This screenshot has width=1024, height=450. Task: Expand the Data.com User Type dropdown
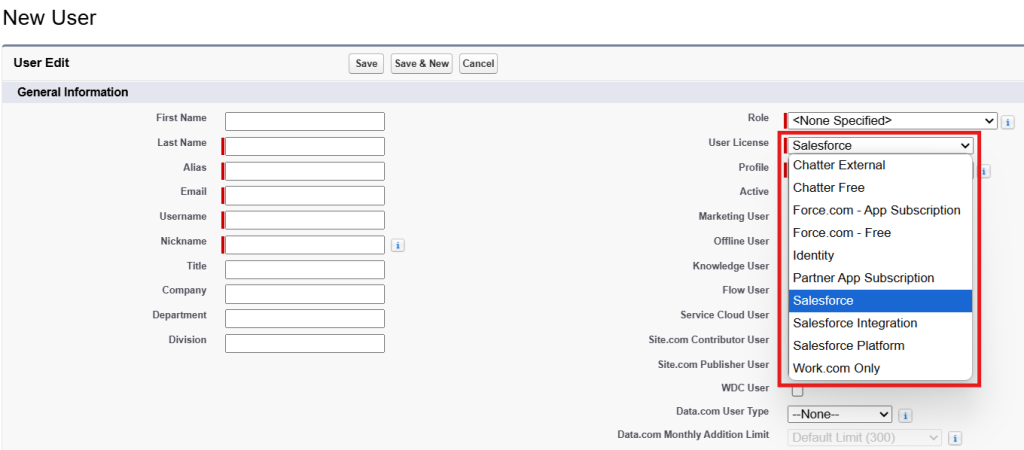(x=839, y=414)
